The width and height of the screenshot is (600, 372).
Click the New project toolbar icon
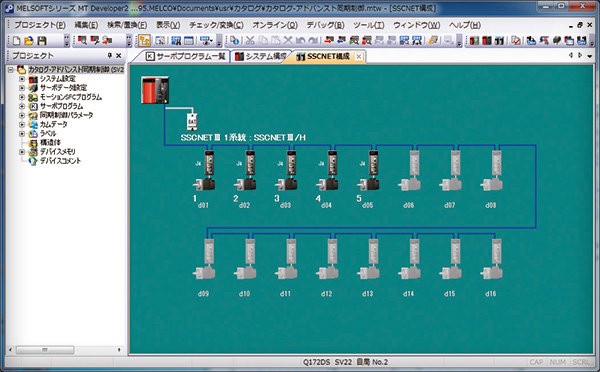16,41
